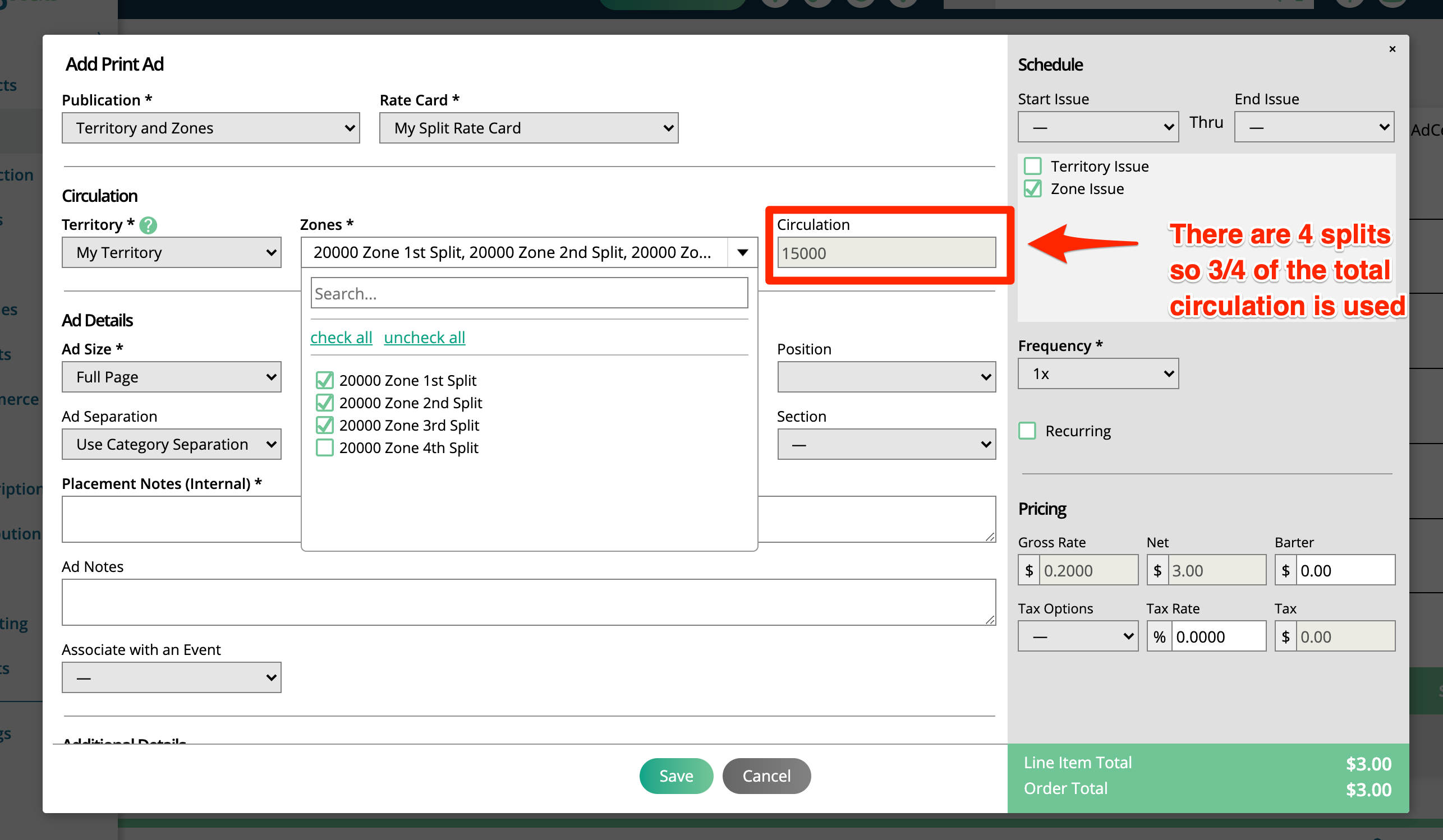
Task: Click the Zone Issue checkbox icon
Action: (x=1033, y=188)
